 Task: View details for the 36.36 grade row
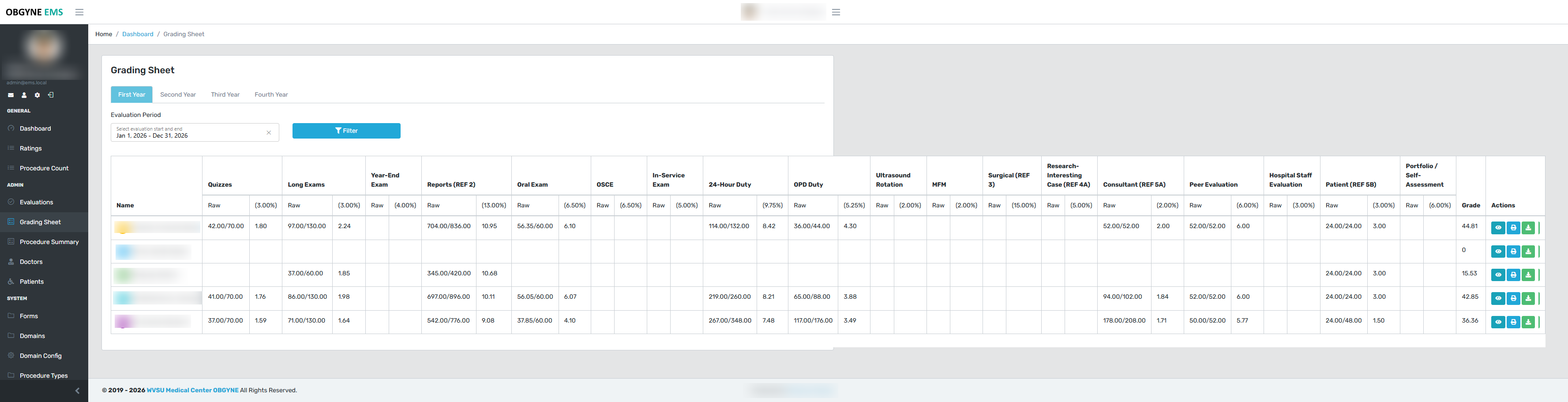pos(1498,322)
